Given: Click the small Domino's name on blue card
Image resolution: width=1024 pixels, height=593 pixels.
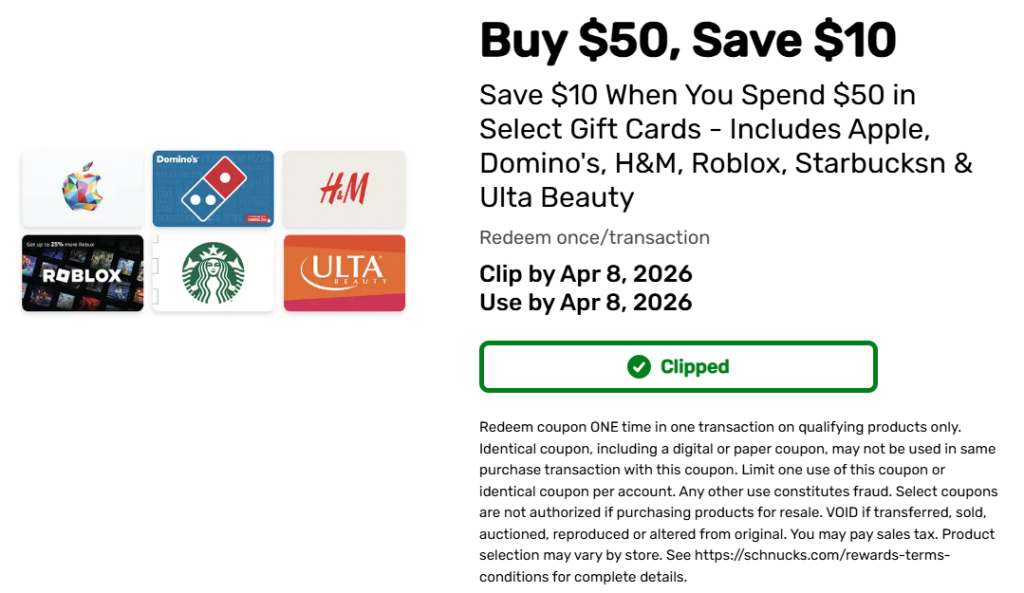Looking at the screenshot, I should 175,160.
